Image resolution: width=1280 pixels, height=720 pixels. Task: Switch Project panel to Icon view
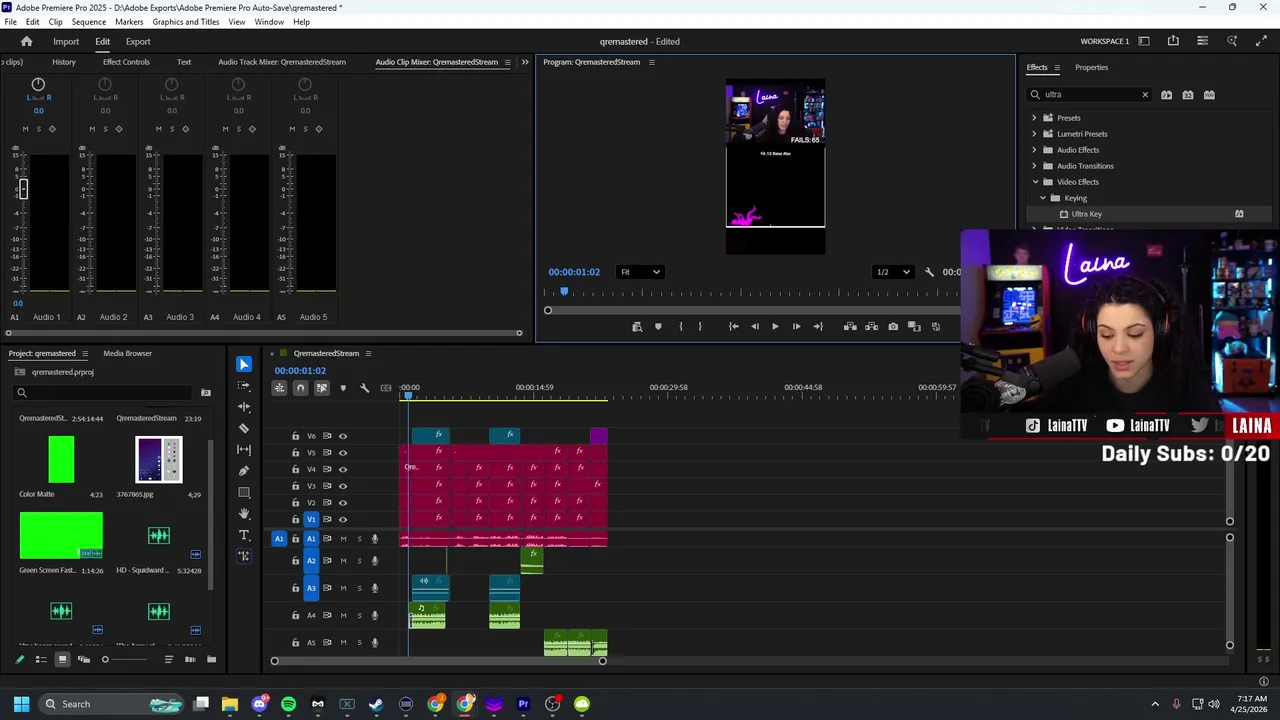pos(62,659)
